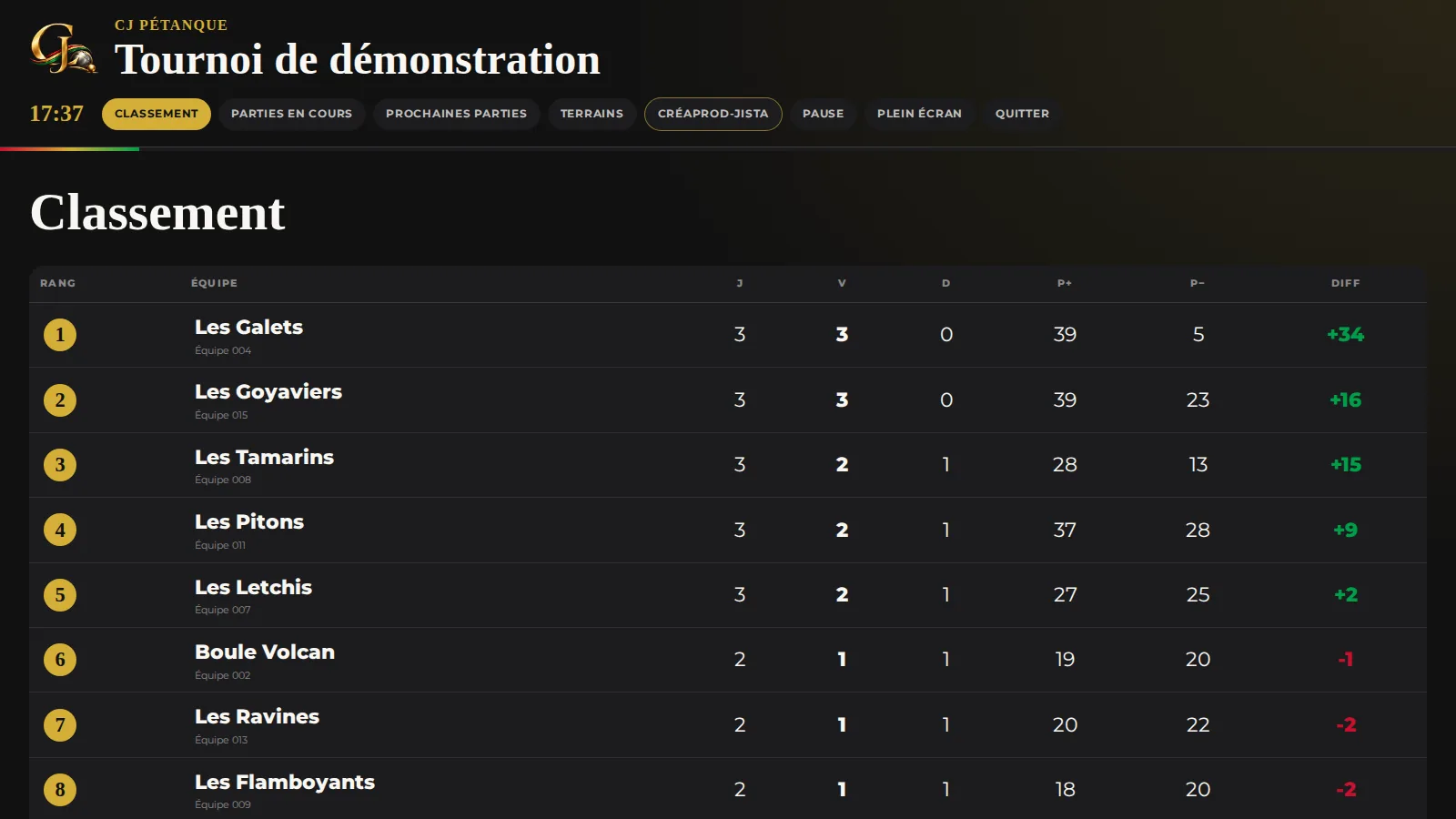This screenshot has width=1456, height=819.
Task: Select team name Les Flamboyants
Action: click(x=285, y=782)
